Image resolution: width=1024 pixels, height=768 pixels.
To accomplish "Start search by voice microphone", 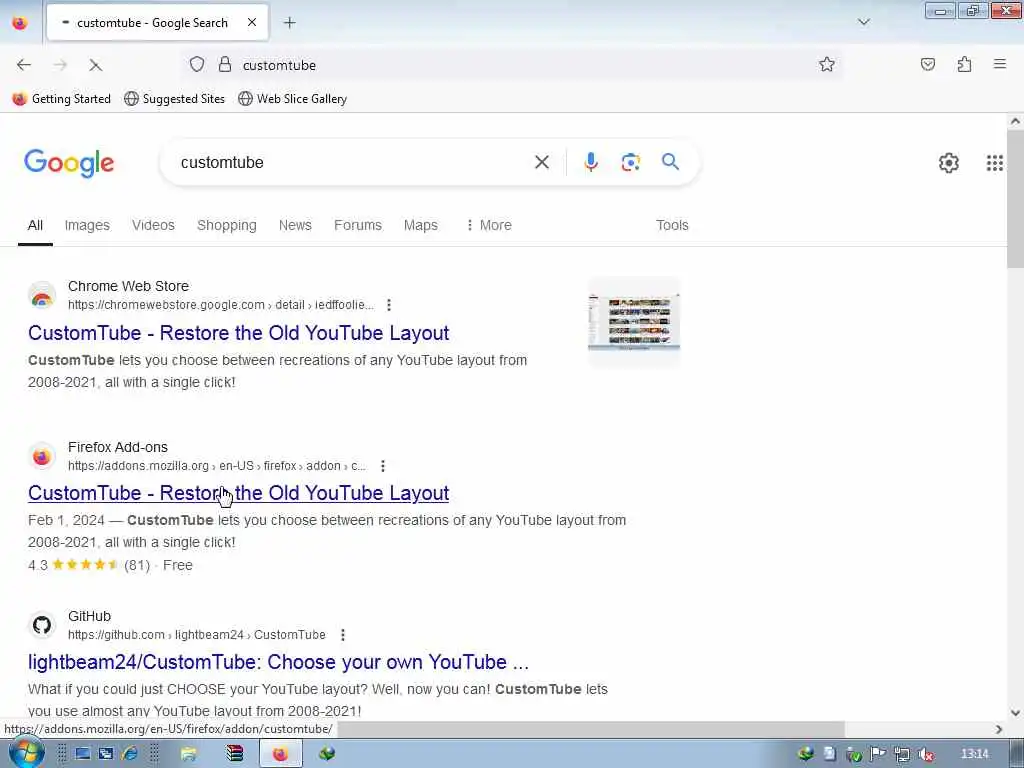I will (x=590, y=162).
